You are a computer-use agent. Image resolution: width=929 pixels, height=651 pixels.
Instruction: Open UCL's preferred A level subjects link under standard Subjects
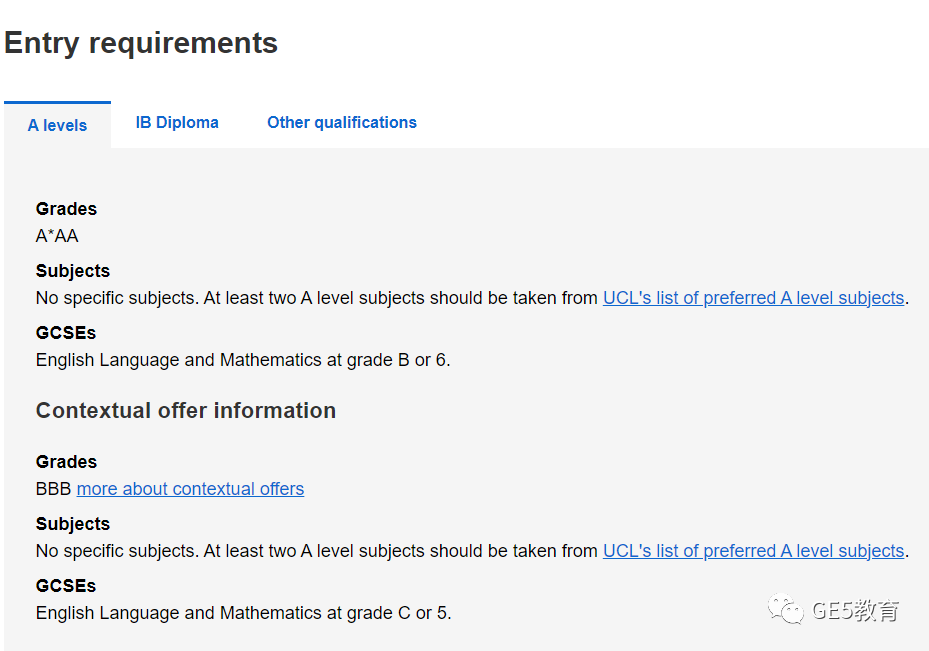[x=754, y=297]
